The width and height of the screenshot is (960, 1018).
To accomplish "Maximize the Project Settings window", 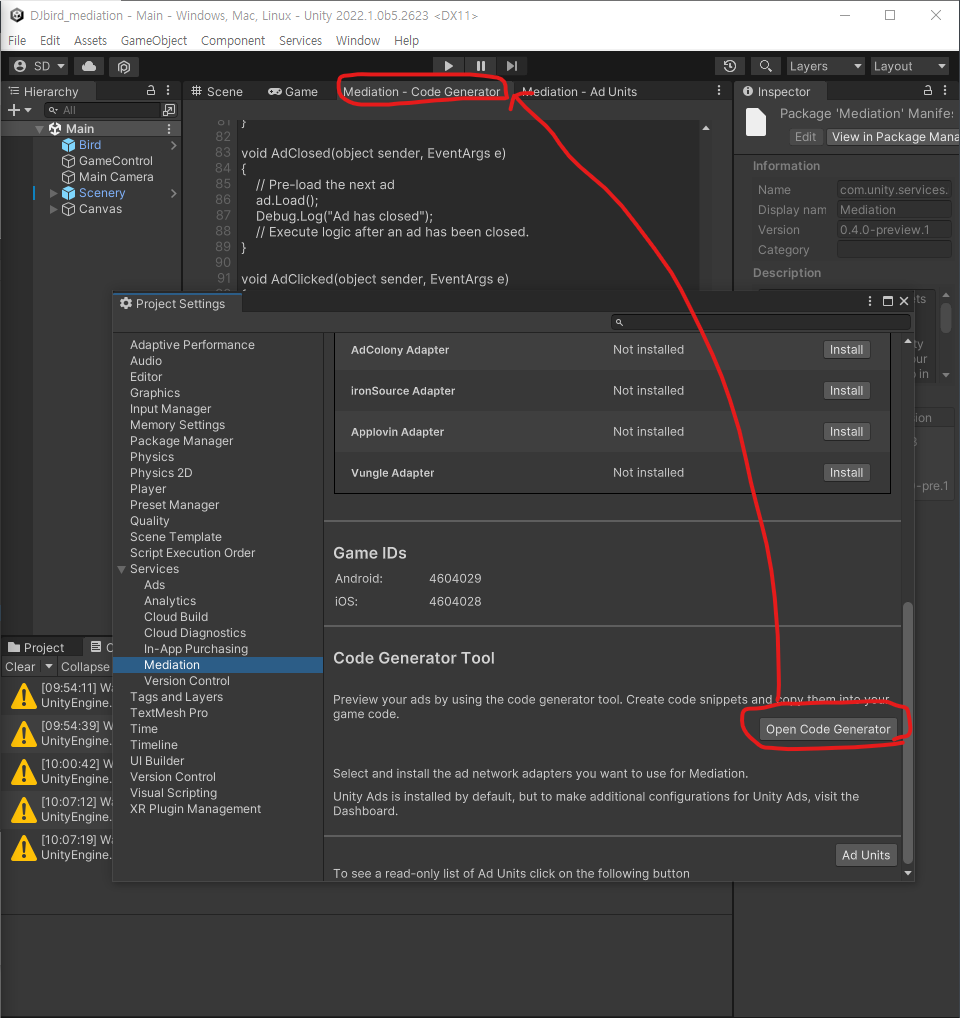I will [888, 301].
